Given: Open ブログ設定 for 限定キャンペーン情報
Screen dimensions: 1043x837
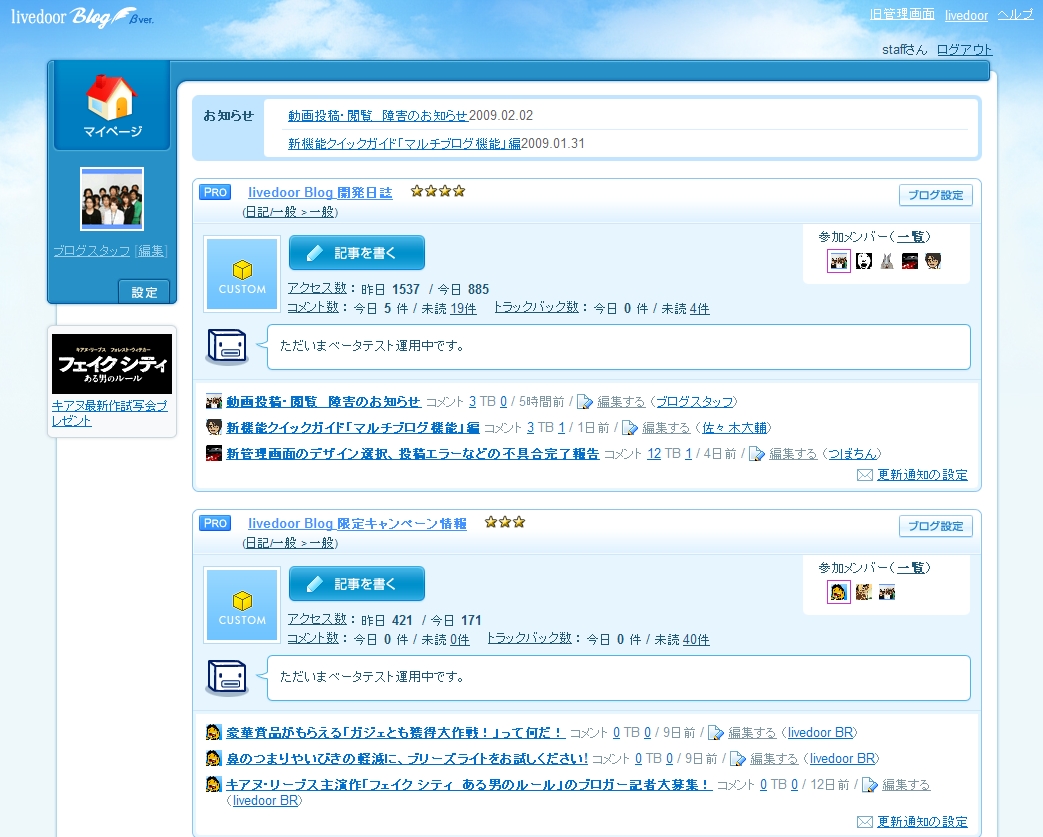Looking at the screenshot, I should [936, 526].
